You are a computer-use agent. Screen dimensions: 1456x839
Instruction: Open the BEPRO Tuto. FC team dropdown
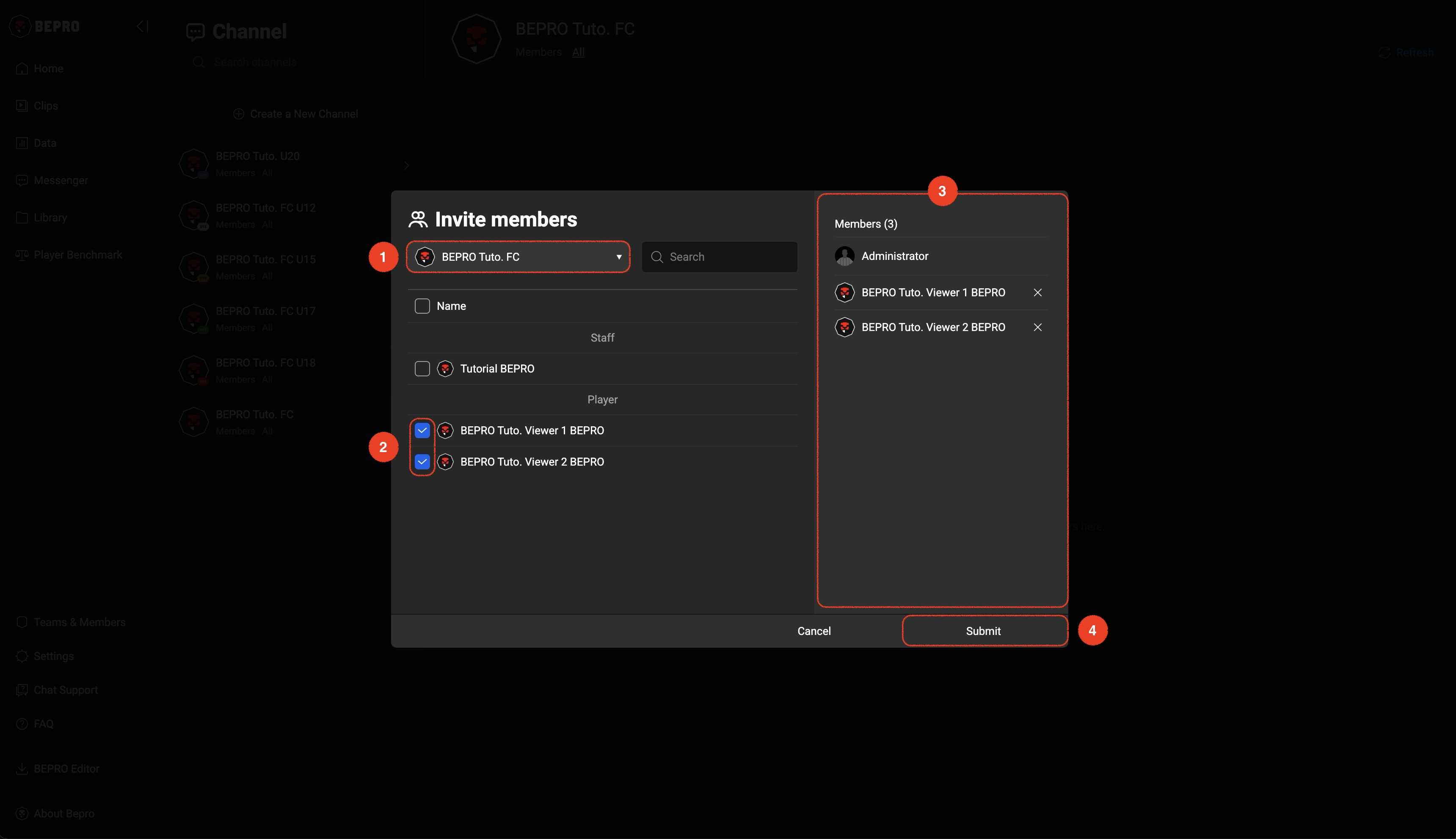(x=517, y=257)
